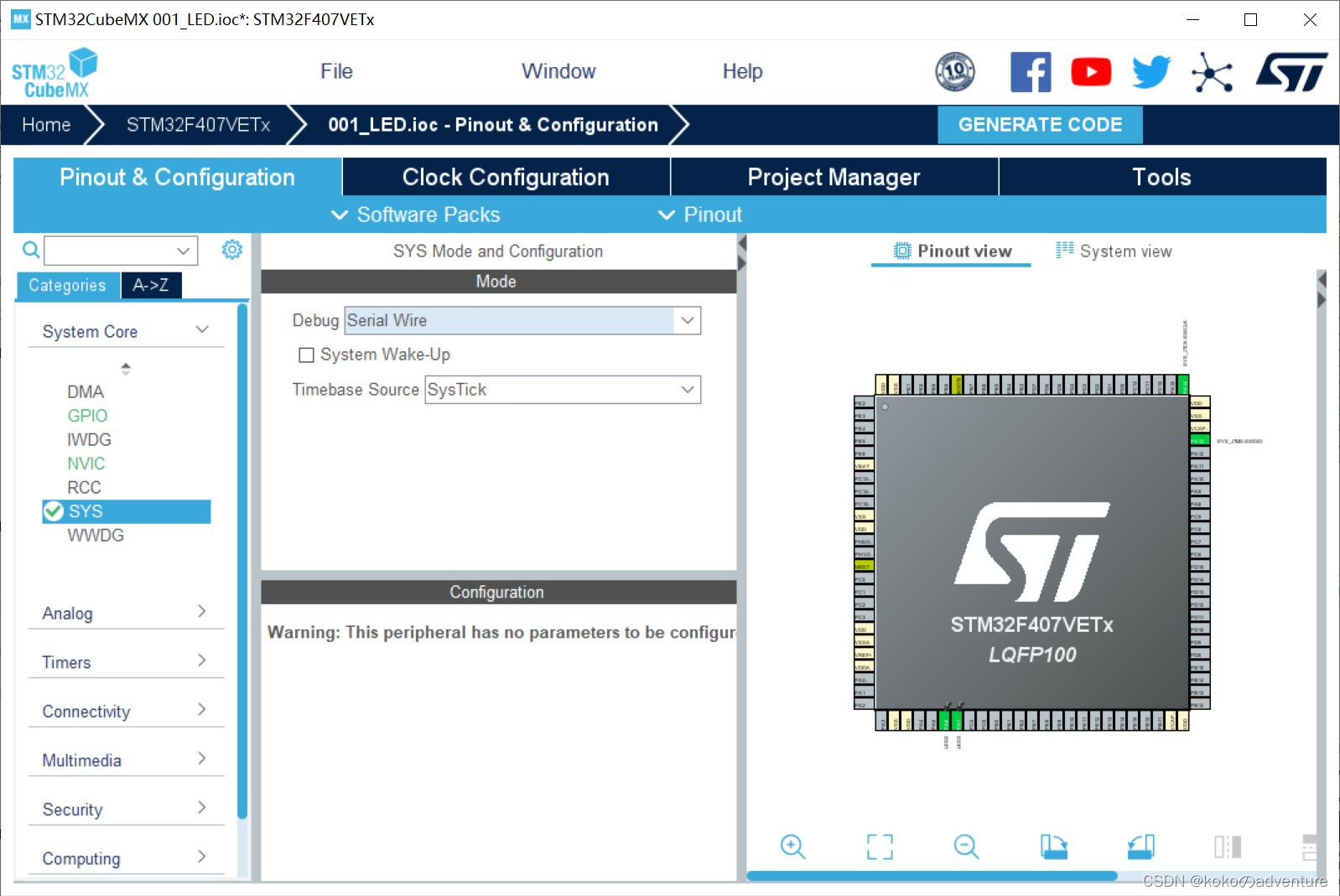Click the ST community network icon
This screenshot has height=896, width=1340.
pos(1212,72)
